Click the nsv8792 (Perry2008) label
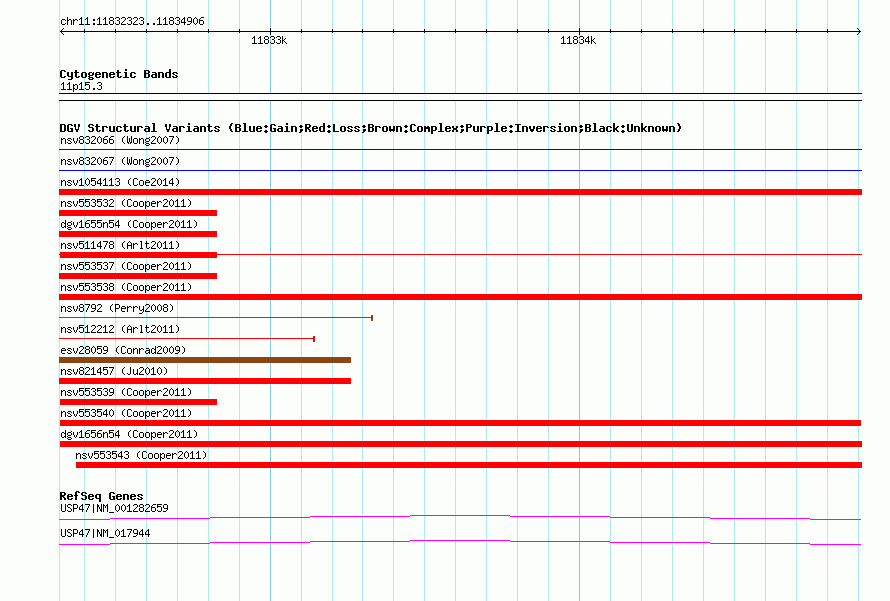 (x=117, y=308)
